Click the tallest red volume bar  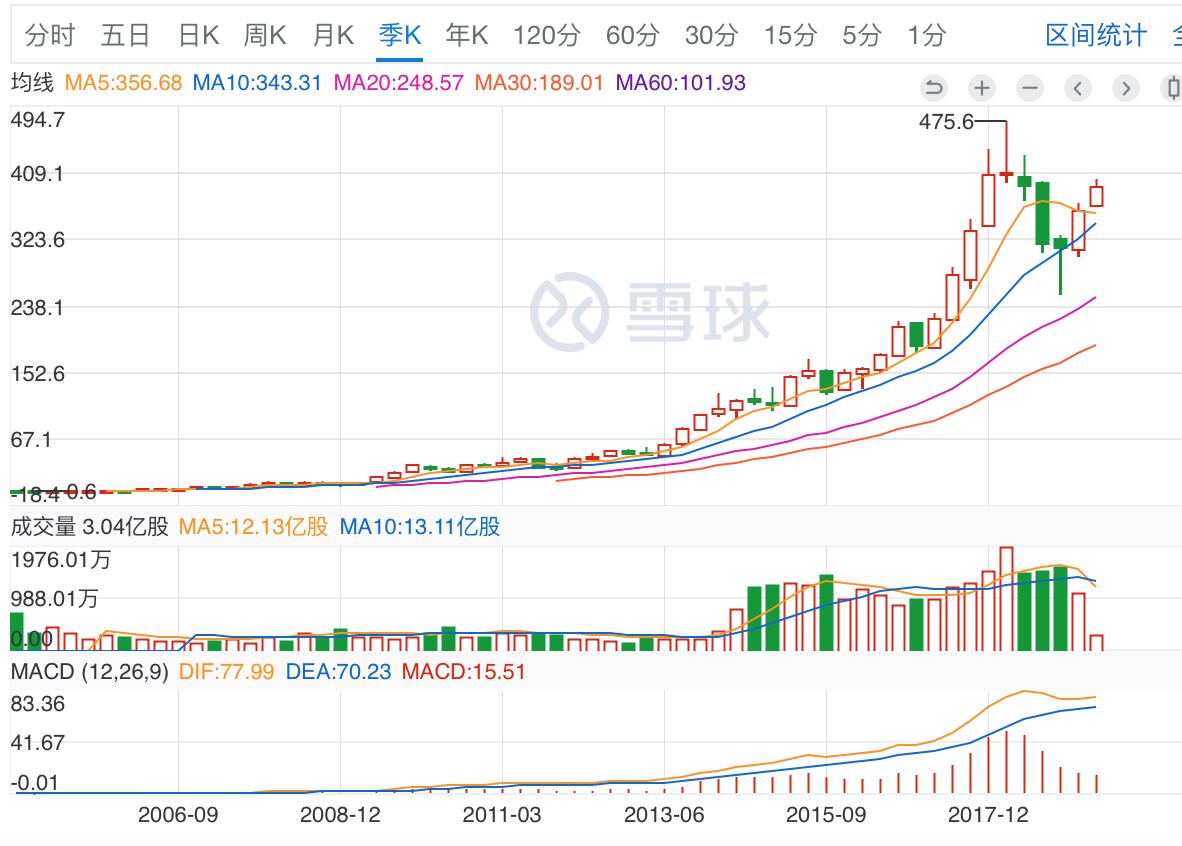(x=1006, y=599)
